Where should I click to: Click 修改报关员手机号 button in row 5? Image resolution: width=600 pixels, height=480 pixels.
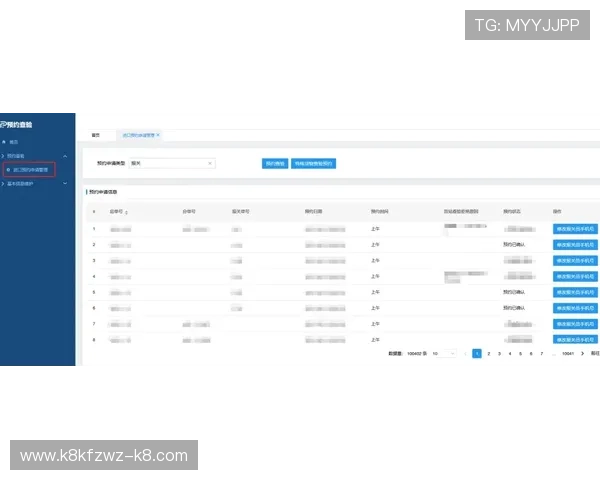tap(574, 293)
